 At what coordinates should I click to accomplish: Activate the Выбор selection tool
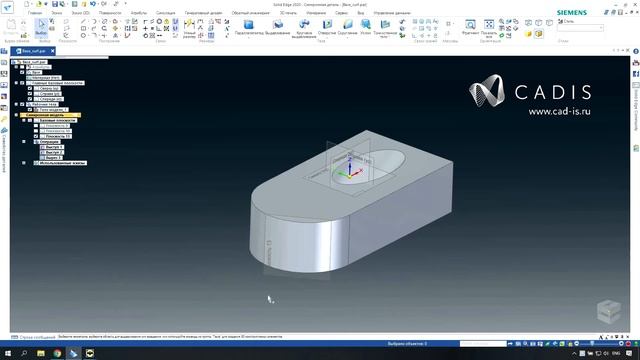click(x=41, y=29)
